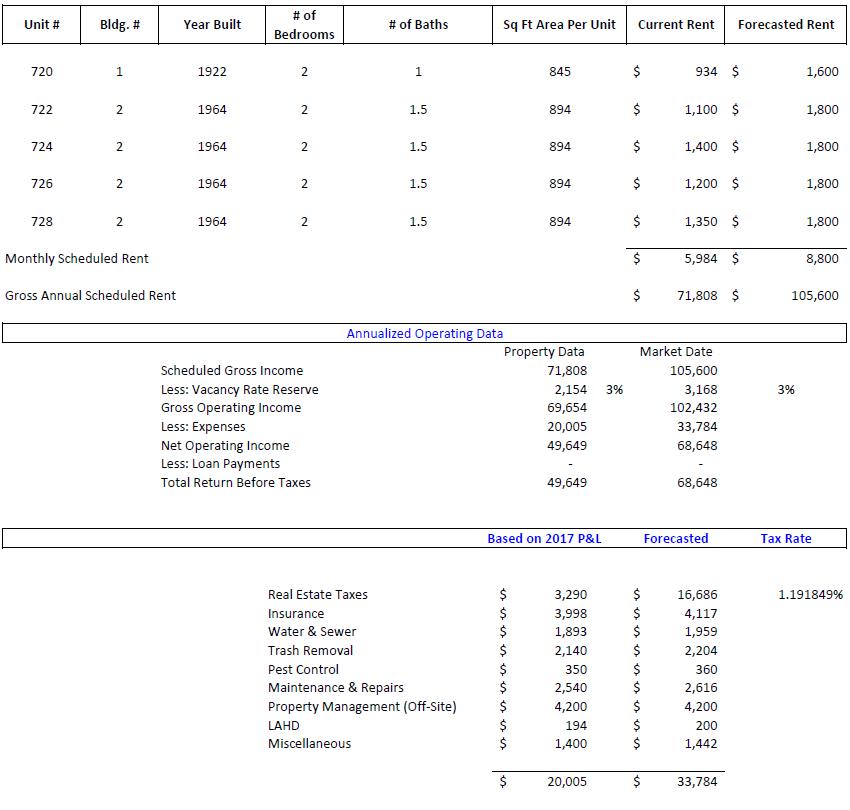Select 'Gross Annual Scheduled Rent' label
The width and height of the screenshot is (850, 810).
point(91,295)
